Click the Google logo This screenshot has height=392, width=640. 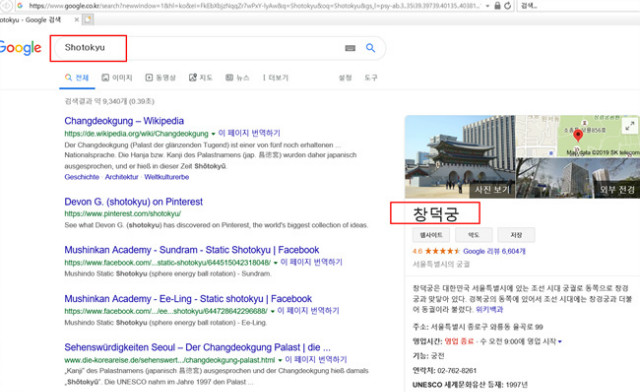pyautogui.click(x=20, y=48)
